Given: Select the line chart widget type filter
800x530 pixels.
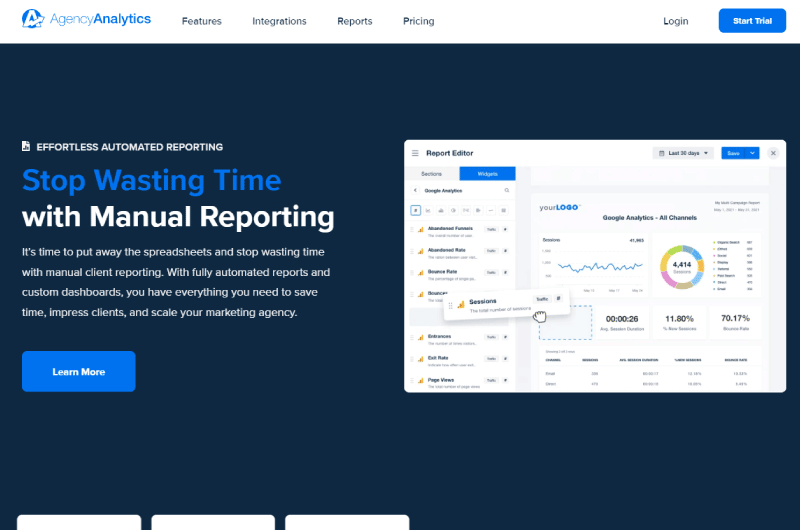Looking at the screenshot, I should pos(428,210).
